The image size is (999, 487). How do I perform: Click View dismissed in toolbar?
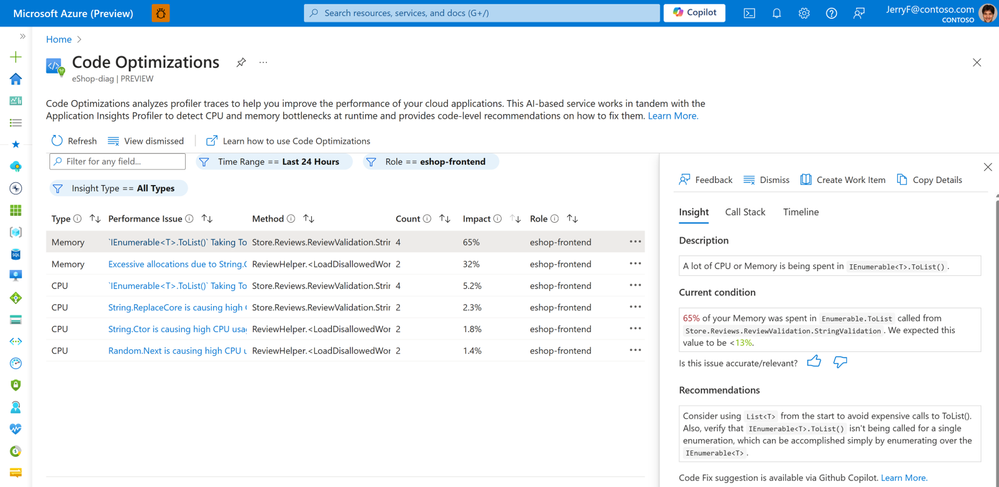click(146, 141)
